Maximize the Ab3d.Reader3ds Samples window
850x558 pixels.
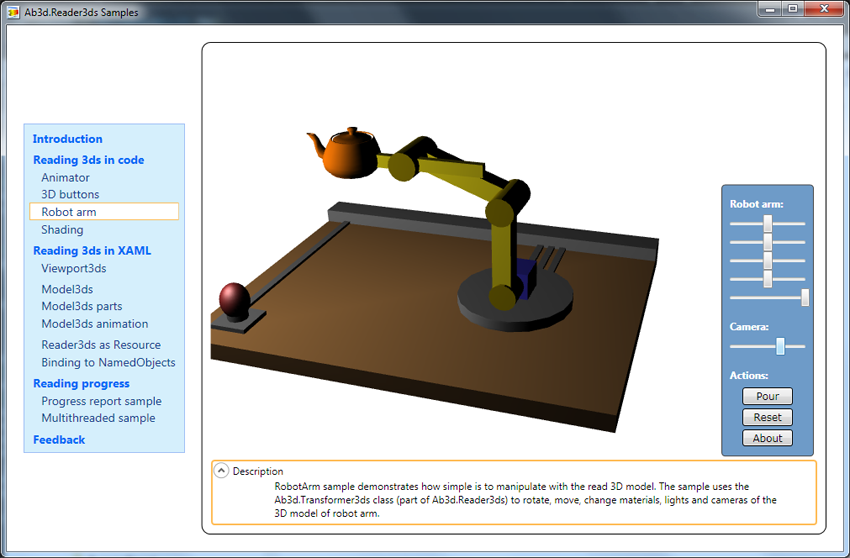point(793,9)
